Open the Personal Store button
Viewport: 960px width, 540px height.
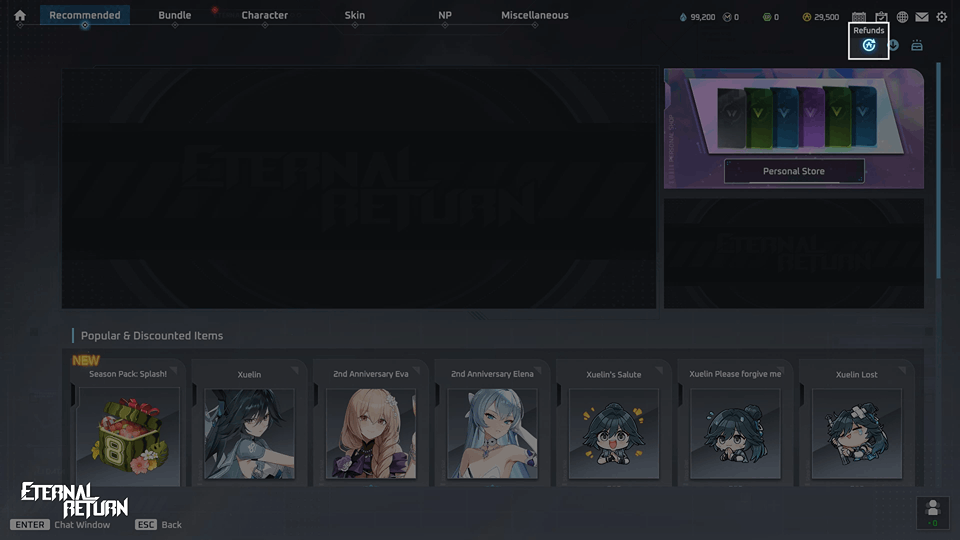(x=794, y=171)
